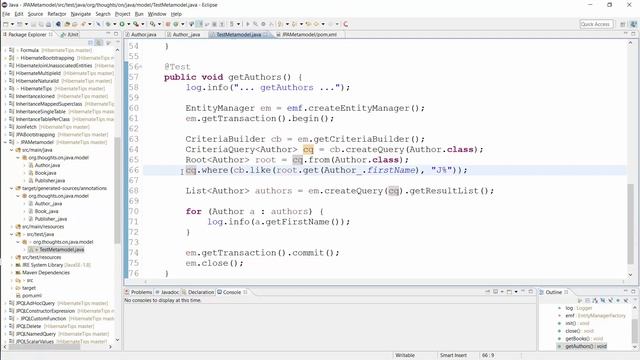
Task: Click the New file toolbar icon
Action: tap(6, 24)
